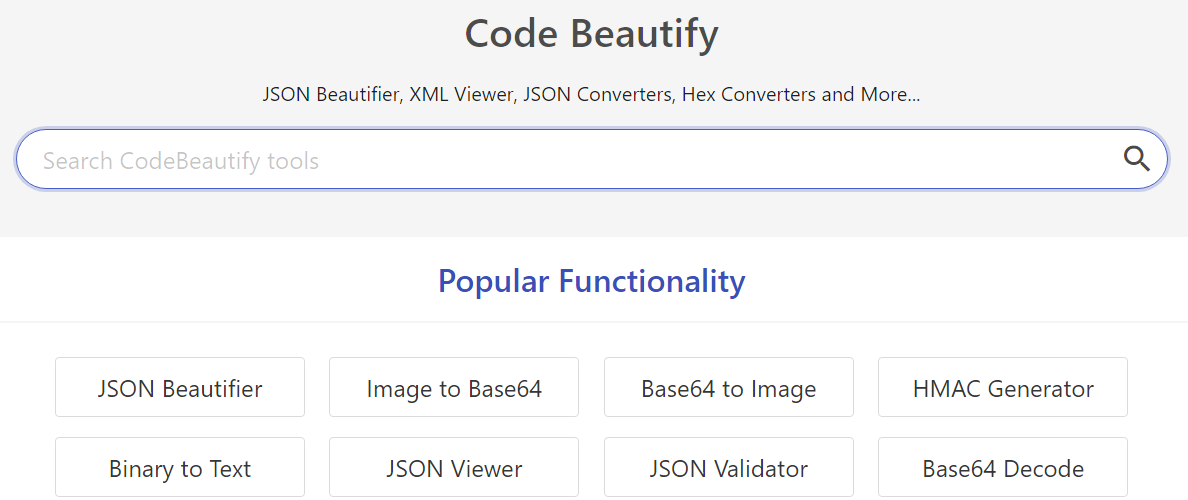Click XML Viewer in the tagline
This screenshot has width=1188, height=500.
click(x=461, y=95)
